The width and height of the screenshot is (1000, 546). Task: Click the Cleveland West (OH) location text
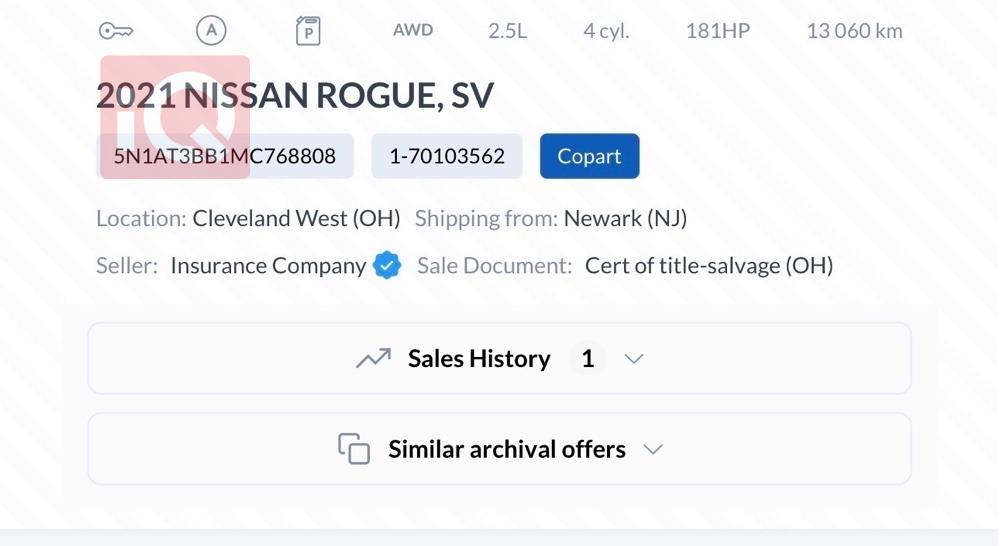tap(296, 218)
